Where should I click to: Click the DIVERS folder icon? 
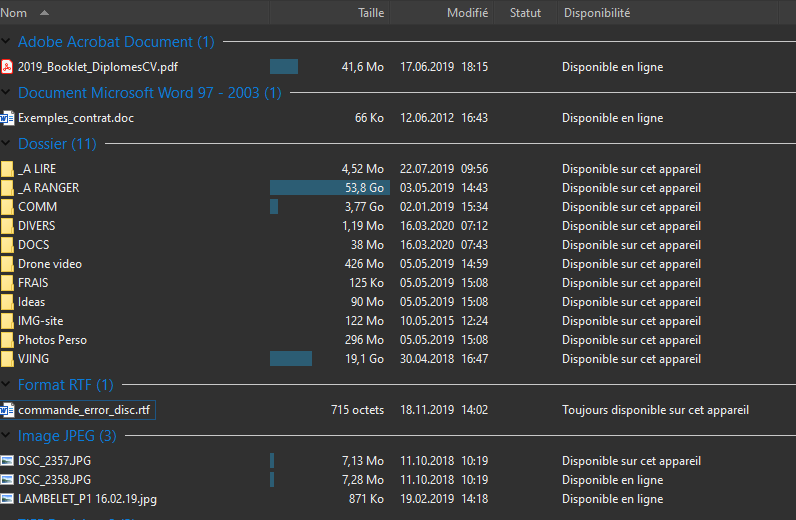[7, 226]
